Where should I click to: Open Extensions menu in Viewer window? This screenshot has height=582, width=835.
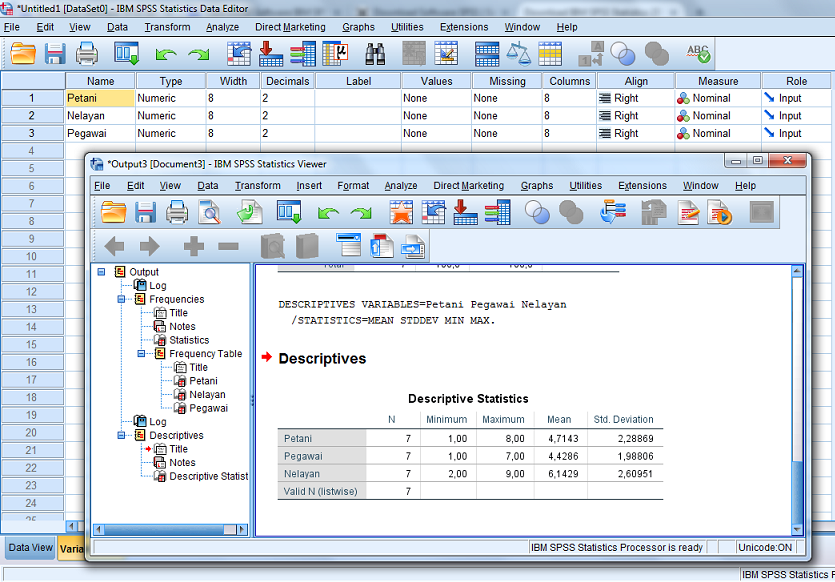642,185
